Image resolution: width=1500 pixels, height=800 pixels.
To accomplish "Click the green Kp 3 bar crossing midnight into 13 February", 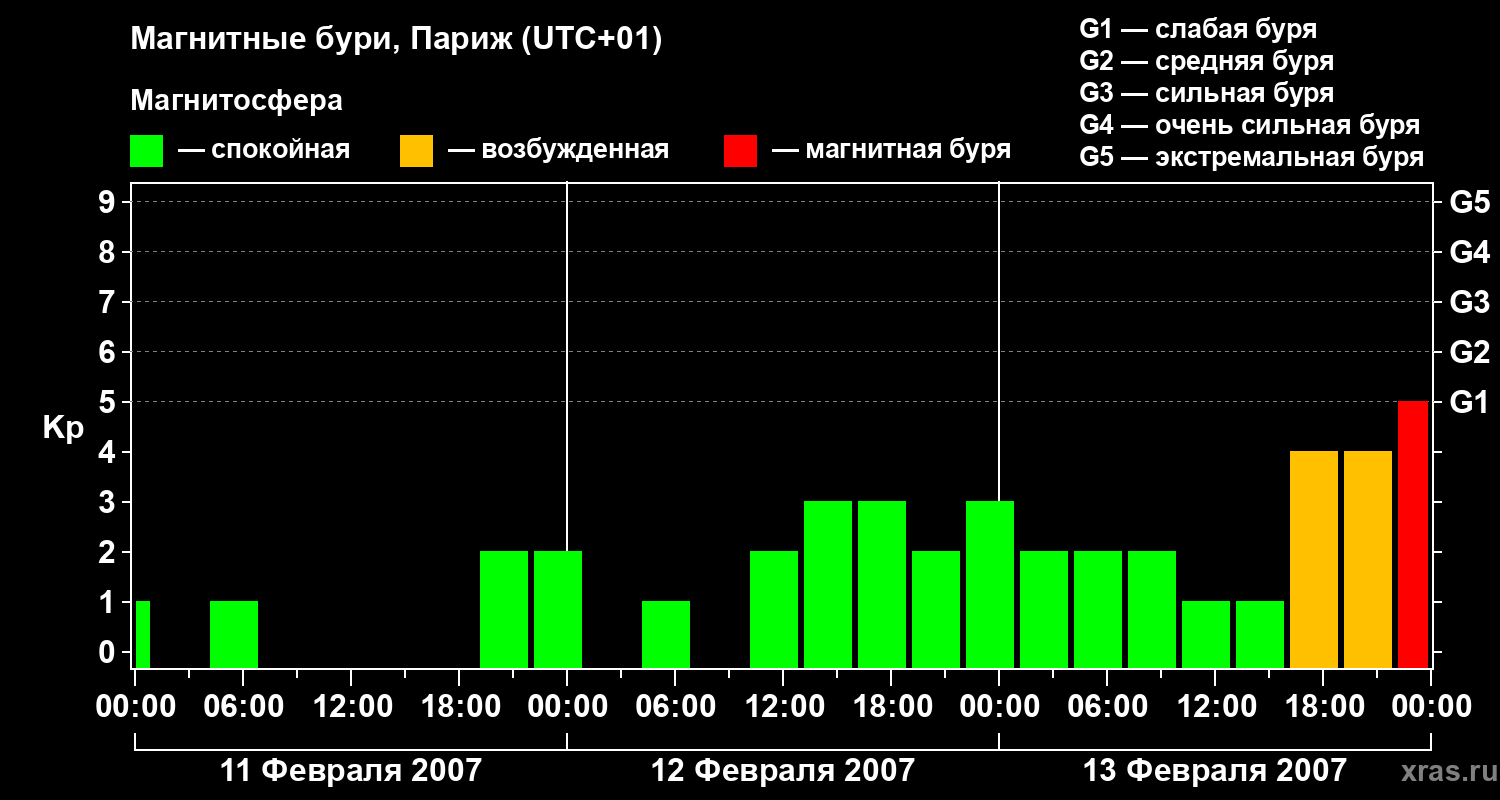I will tap(990, 584).
